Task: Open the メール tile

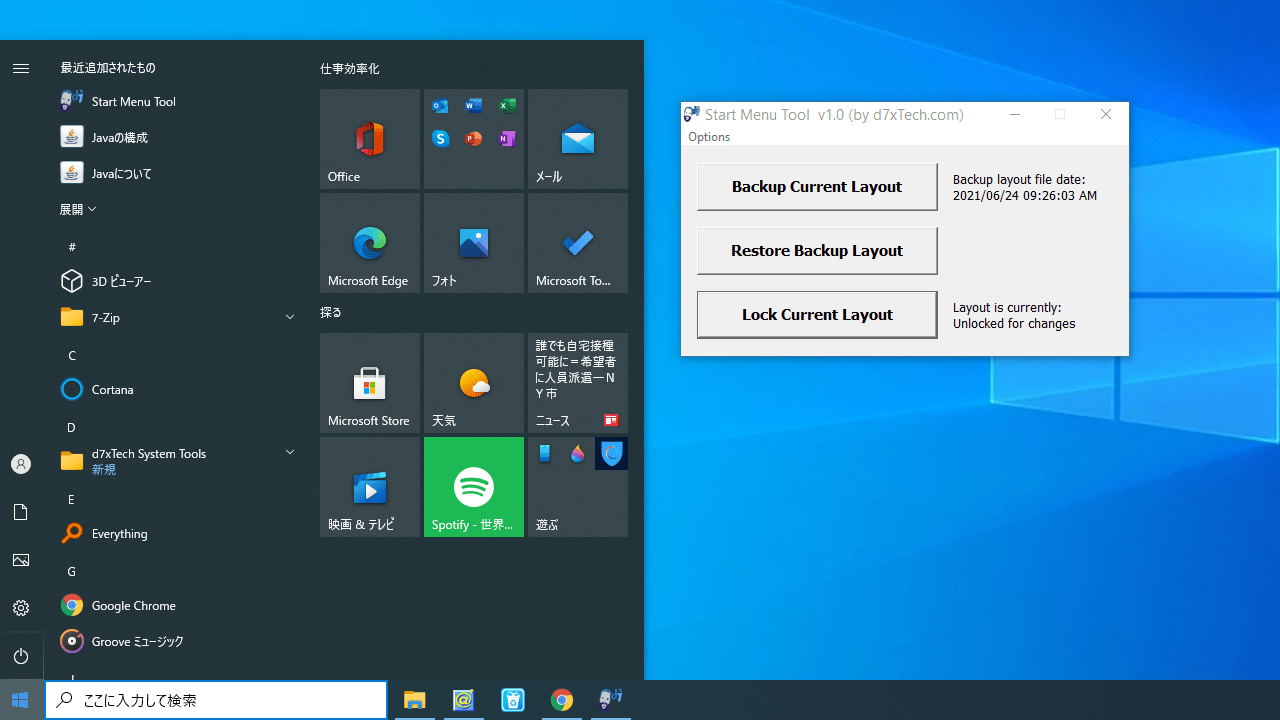Action: pos(578,139)
